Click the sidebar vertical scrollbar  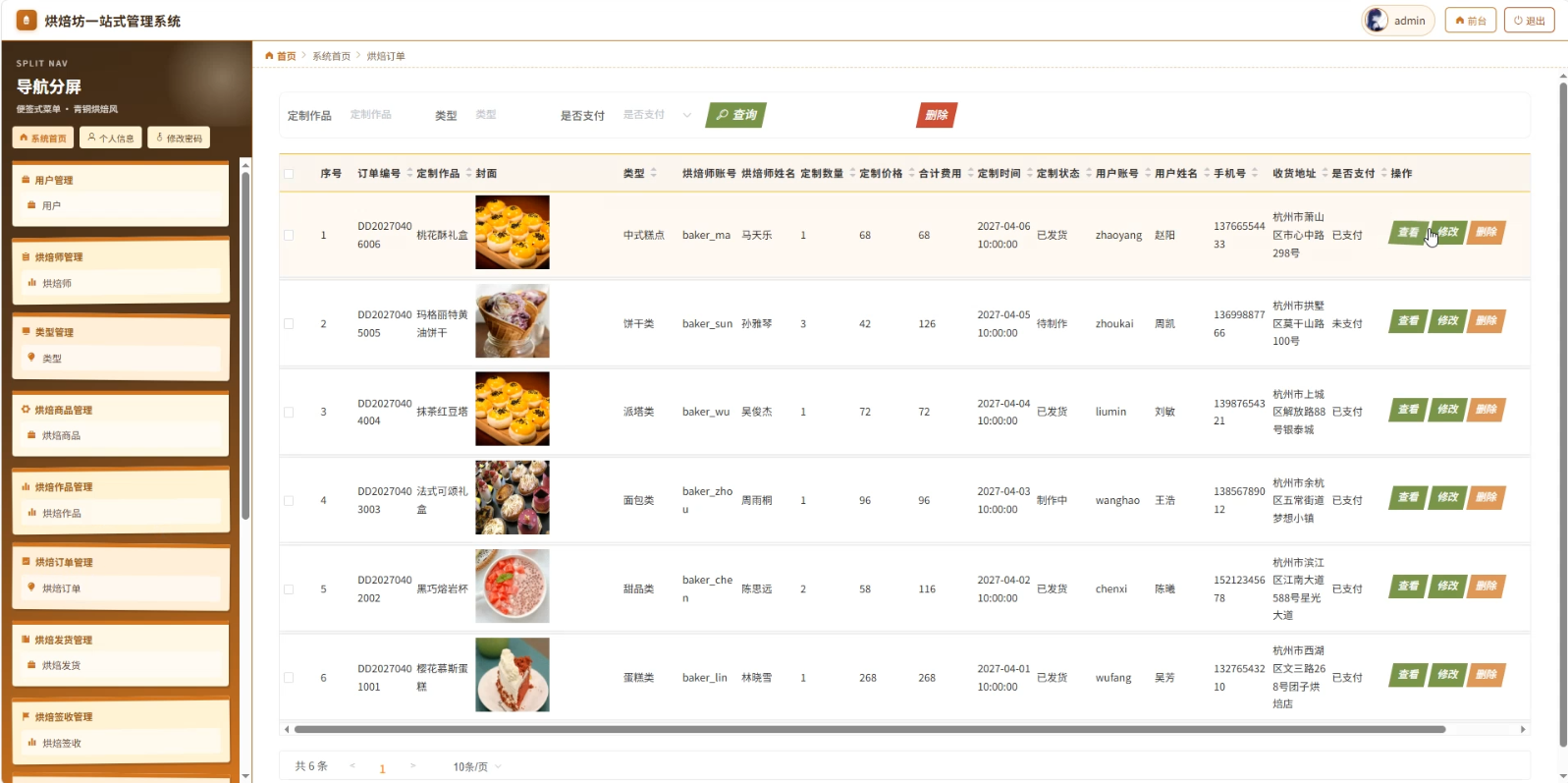[245, 344]
